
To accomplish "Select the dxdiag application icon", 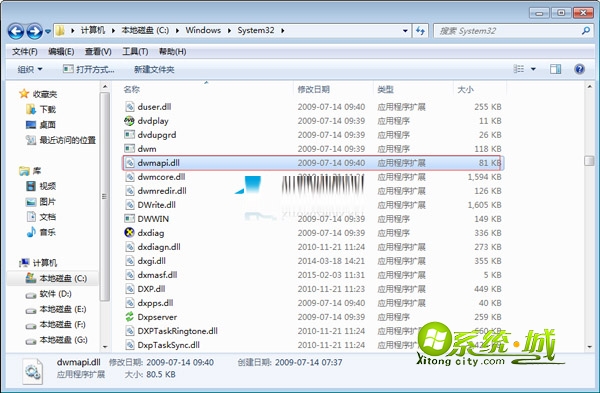I will 130,233.
